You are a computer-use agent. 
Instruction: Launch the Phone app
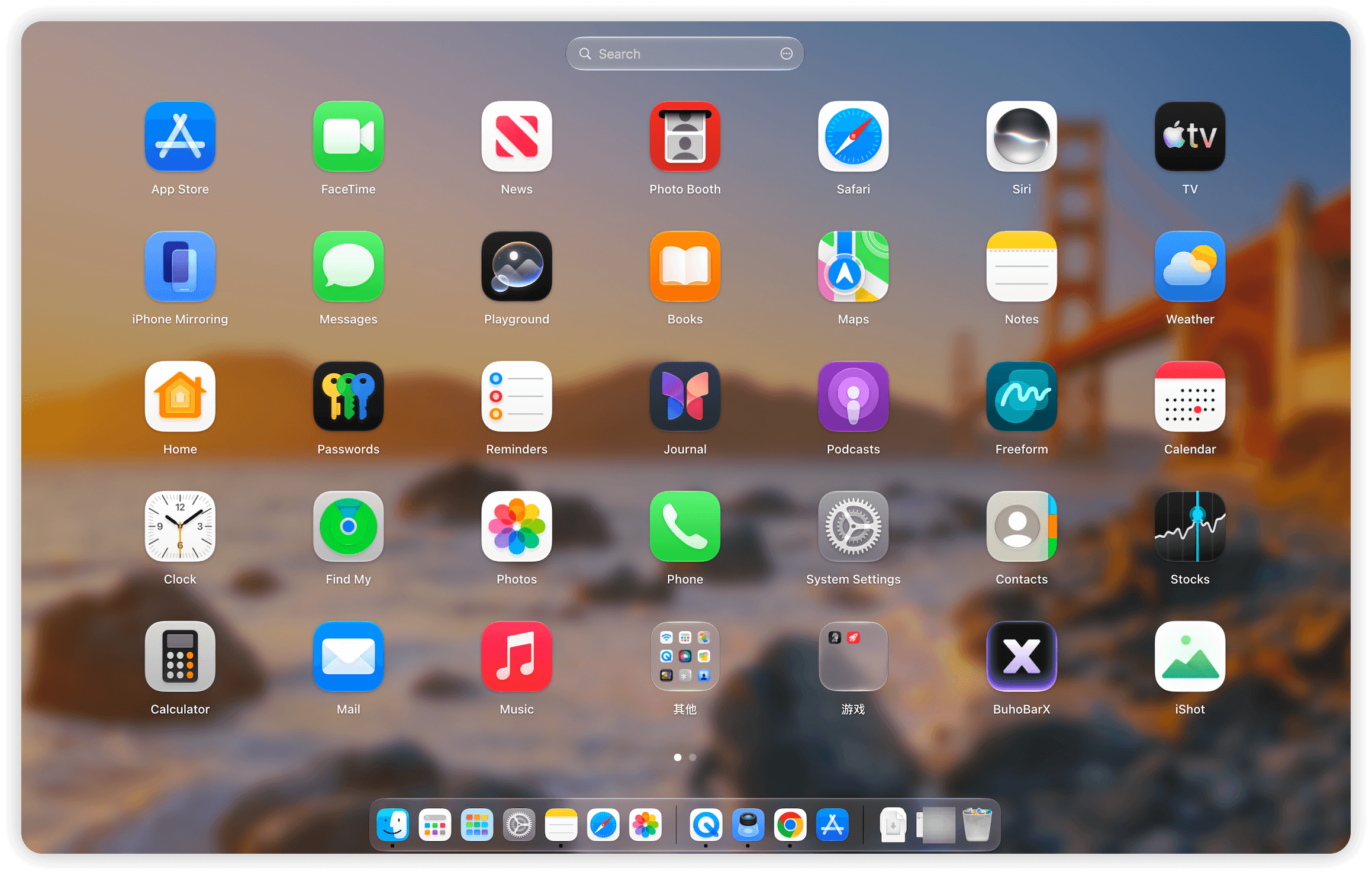685,526
